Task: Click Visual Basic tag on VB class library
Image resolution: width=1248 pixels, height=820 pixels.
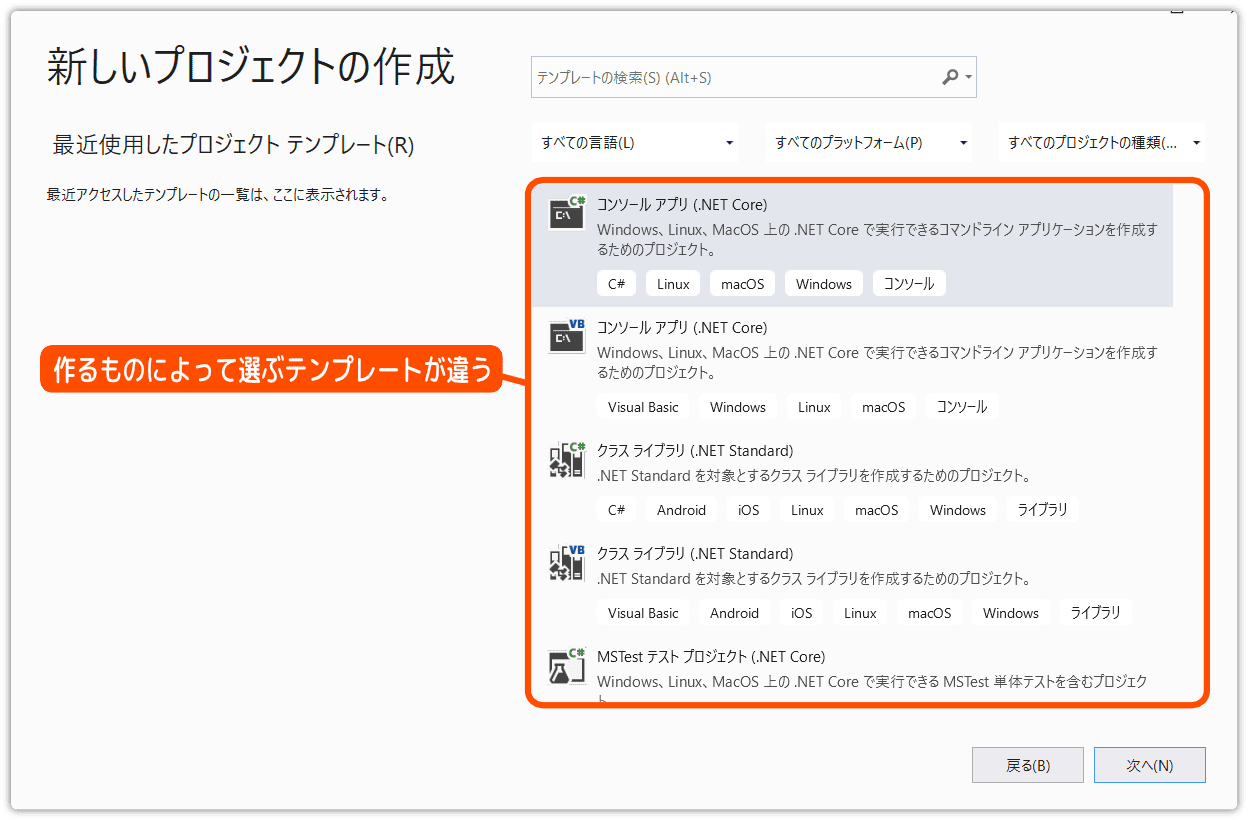Action: click(643, 613)
